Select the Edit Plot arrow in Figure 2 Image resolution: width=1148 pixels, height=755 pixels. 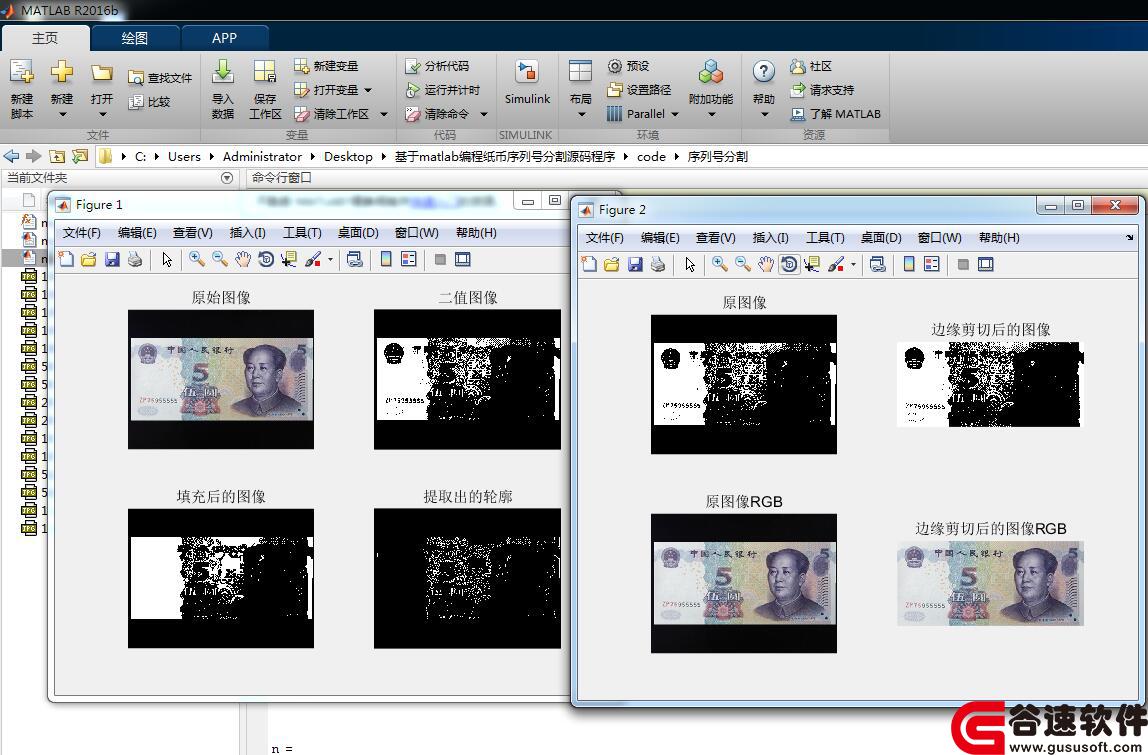point(690,264)
